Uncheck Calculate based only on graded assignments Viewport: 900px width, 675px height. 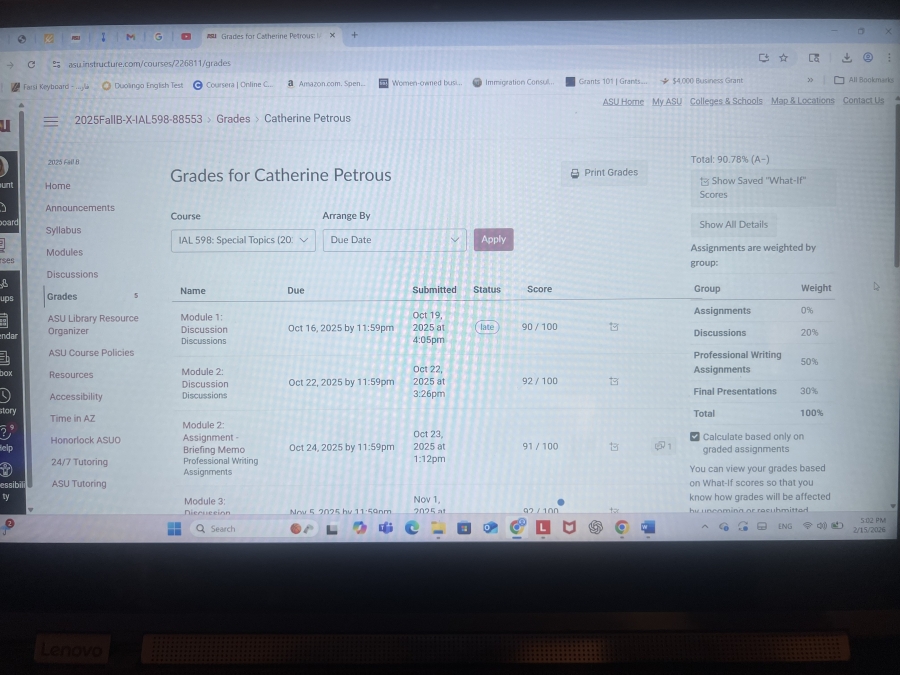coord(696,437)
